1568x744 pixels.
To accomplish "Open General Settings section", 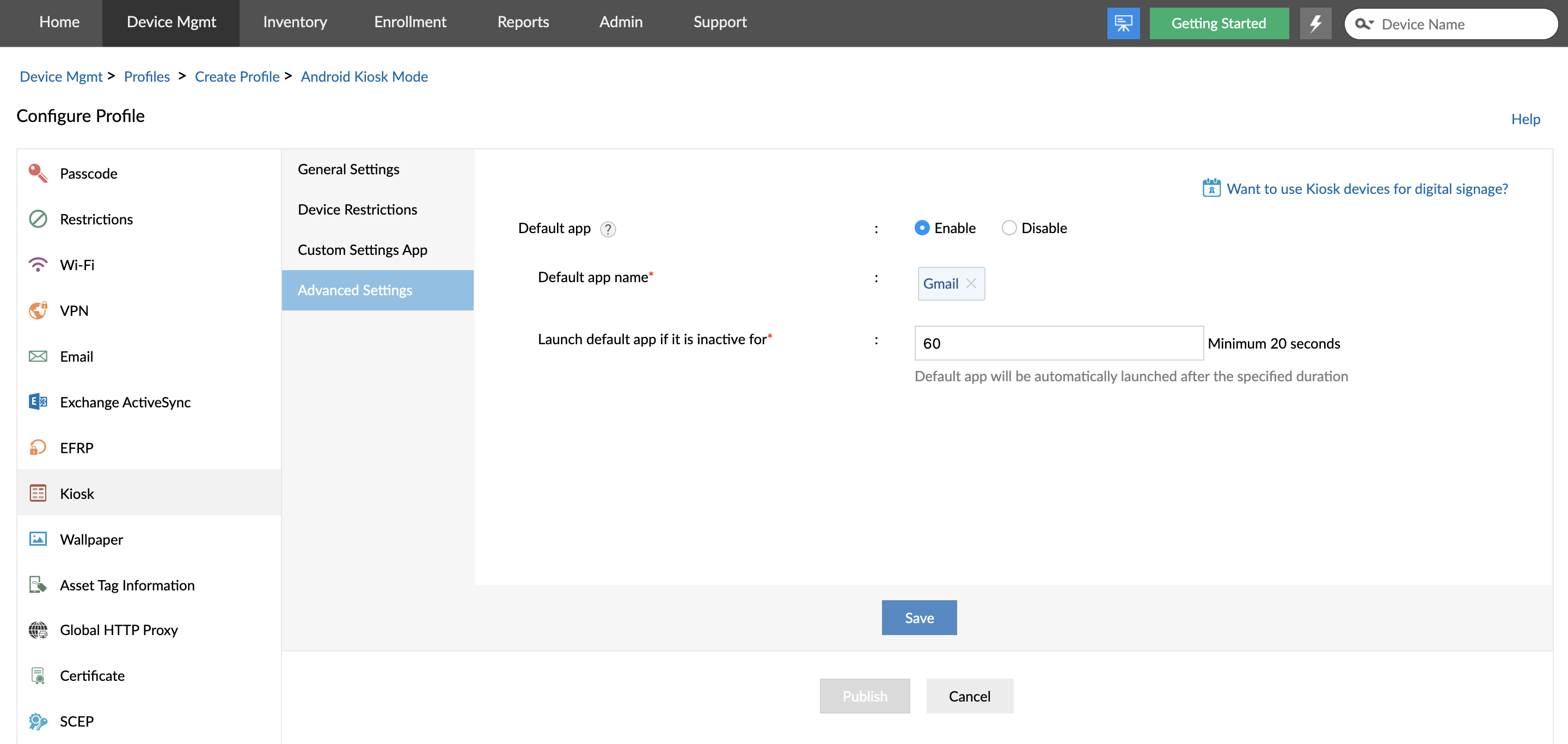I will [x=348, y=169].
